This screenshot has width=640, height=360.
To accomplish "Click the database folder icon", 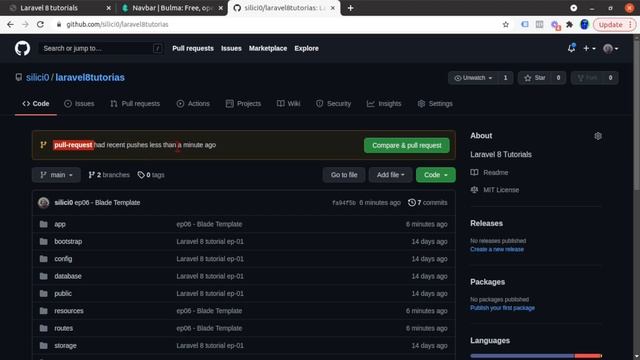I will point(44,276).
